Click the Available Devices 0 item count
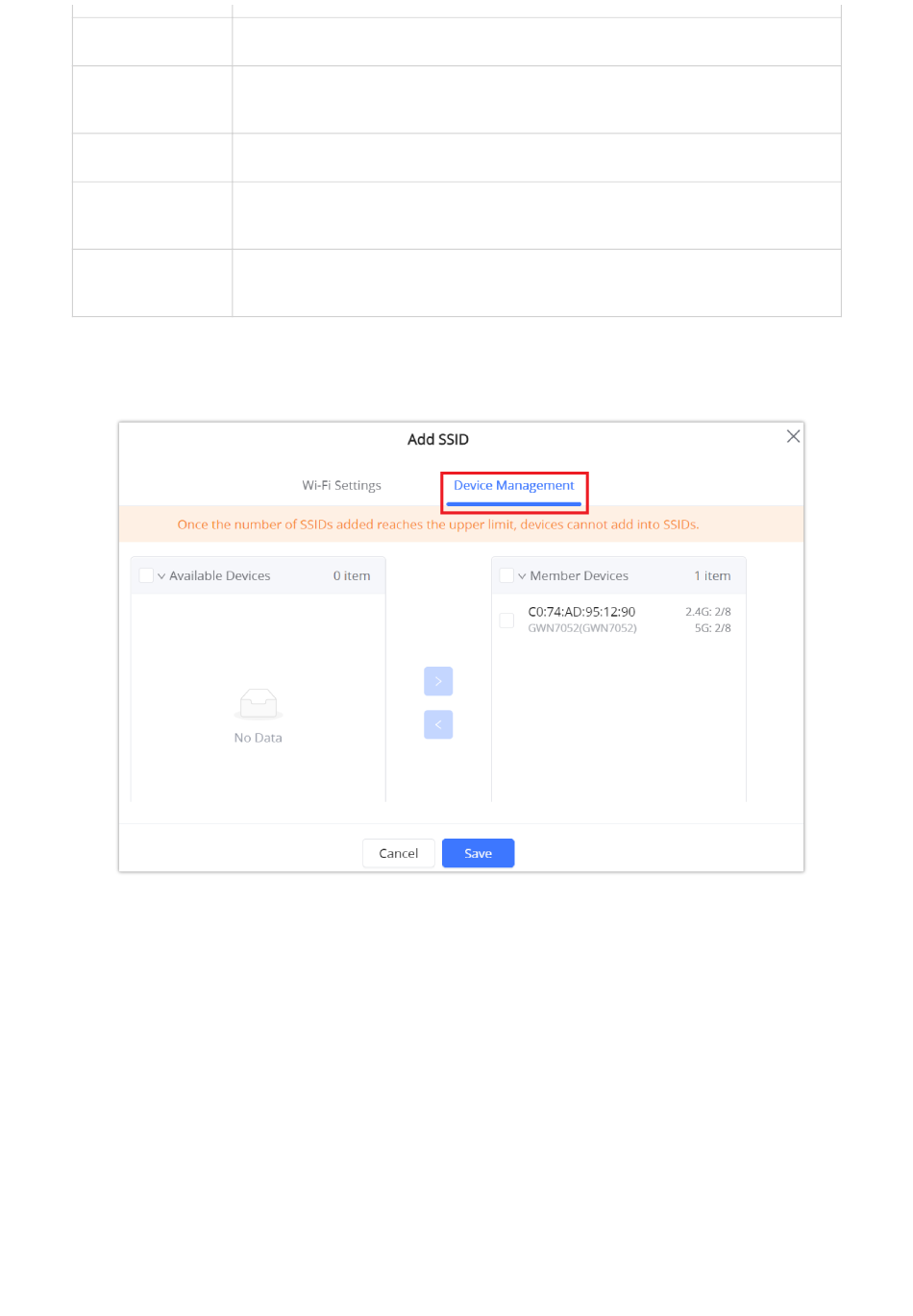 click(352, 575)
